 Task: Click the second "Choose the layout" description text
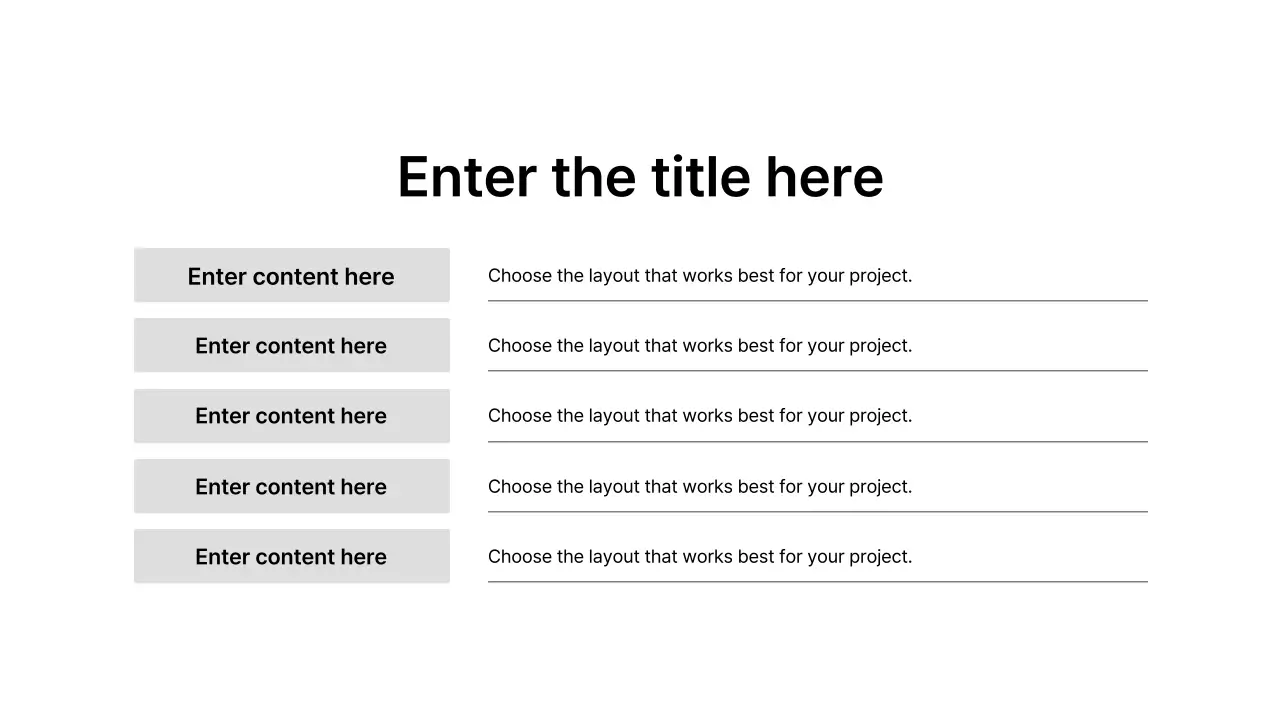tap(700, 345)
